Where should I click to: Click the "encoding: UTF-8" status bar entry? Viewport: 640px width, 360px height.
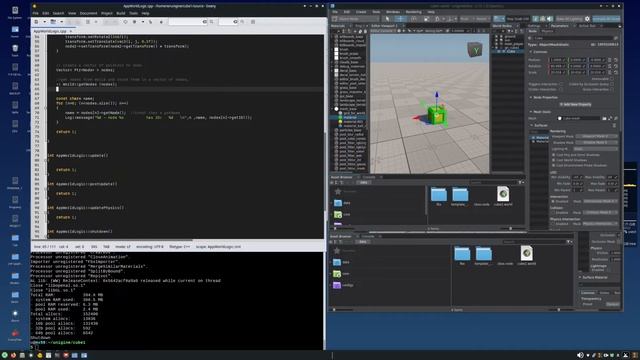point(149,247)
